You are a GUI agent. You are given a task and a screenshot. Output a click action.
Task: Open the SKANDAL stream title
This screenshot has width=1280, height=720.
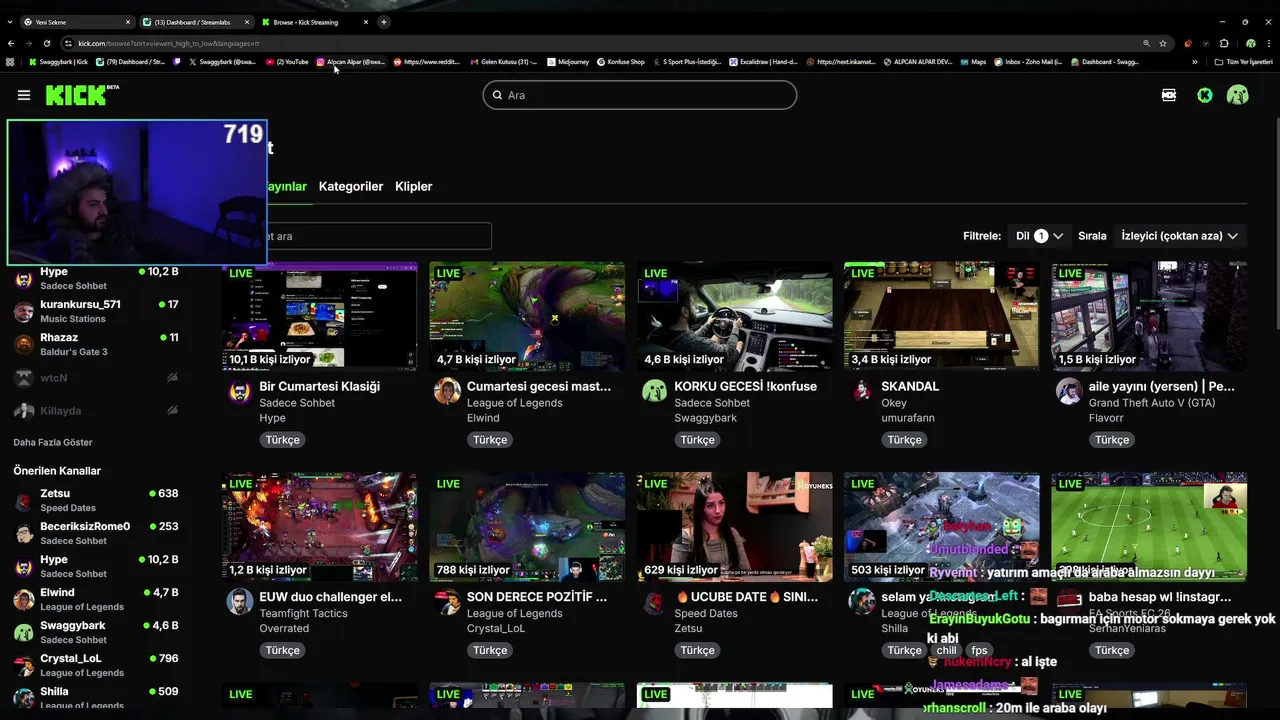pos(910,386)
